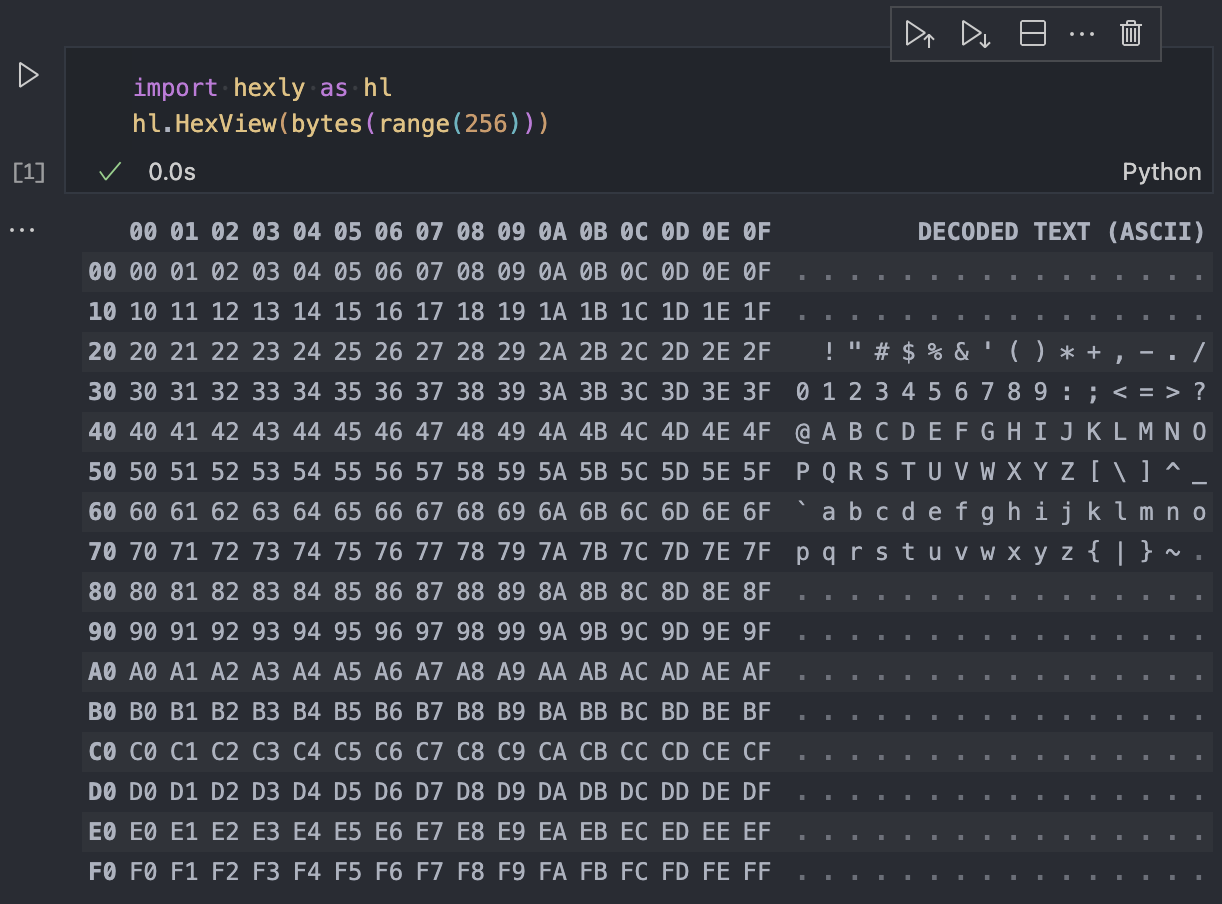Click hex byte C0 in data column
This screenshot has width=1222, height=904.
(x=143, y=752)
